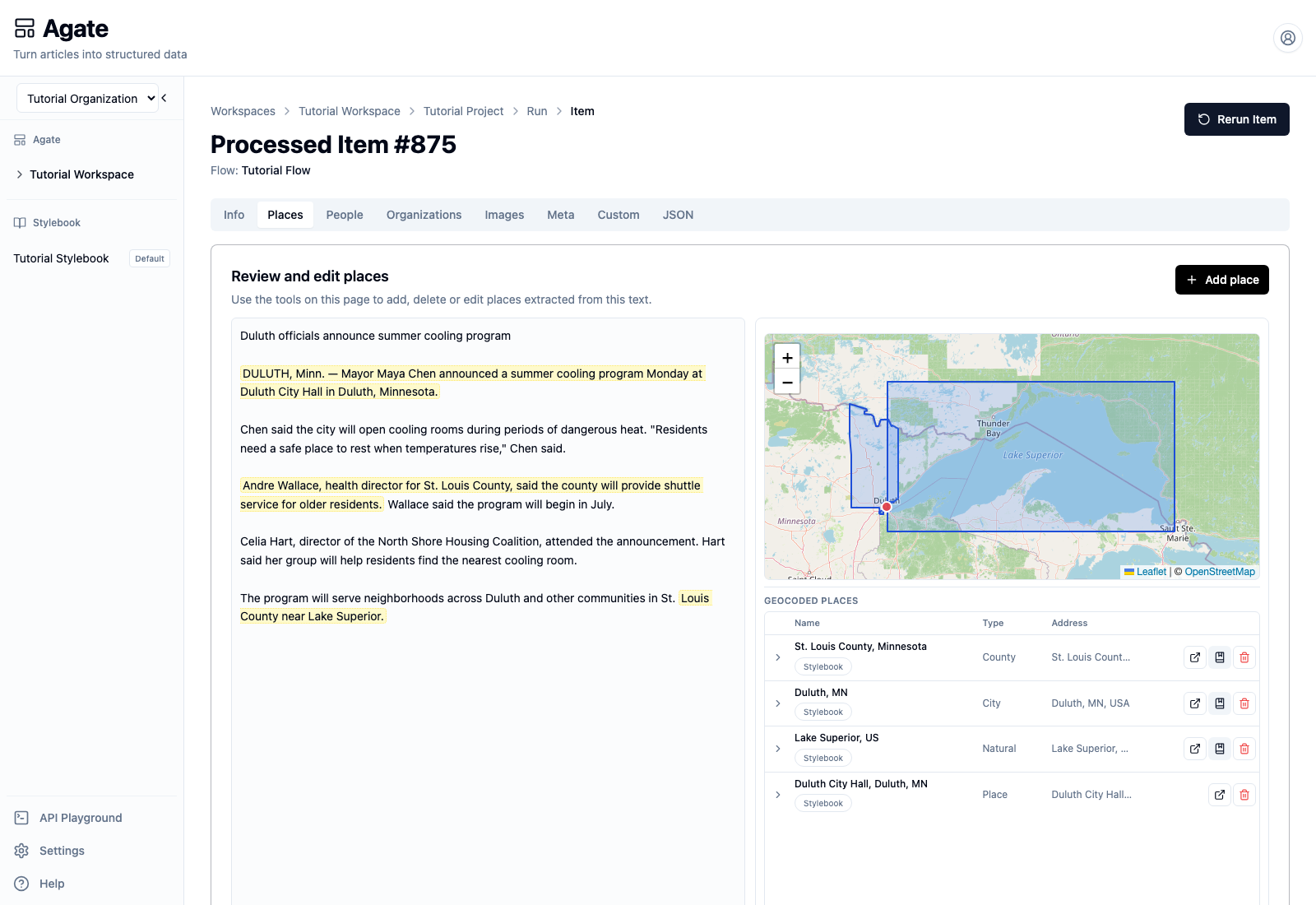Open the People tab

coord(345,215)
